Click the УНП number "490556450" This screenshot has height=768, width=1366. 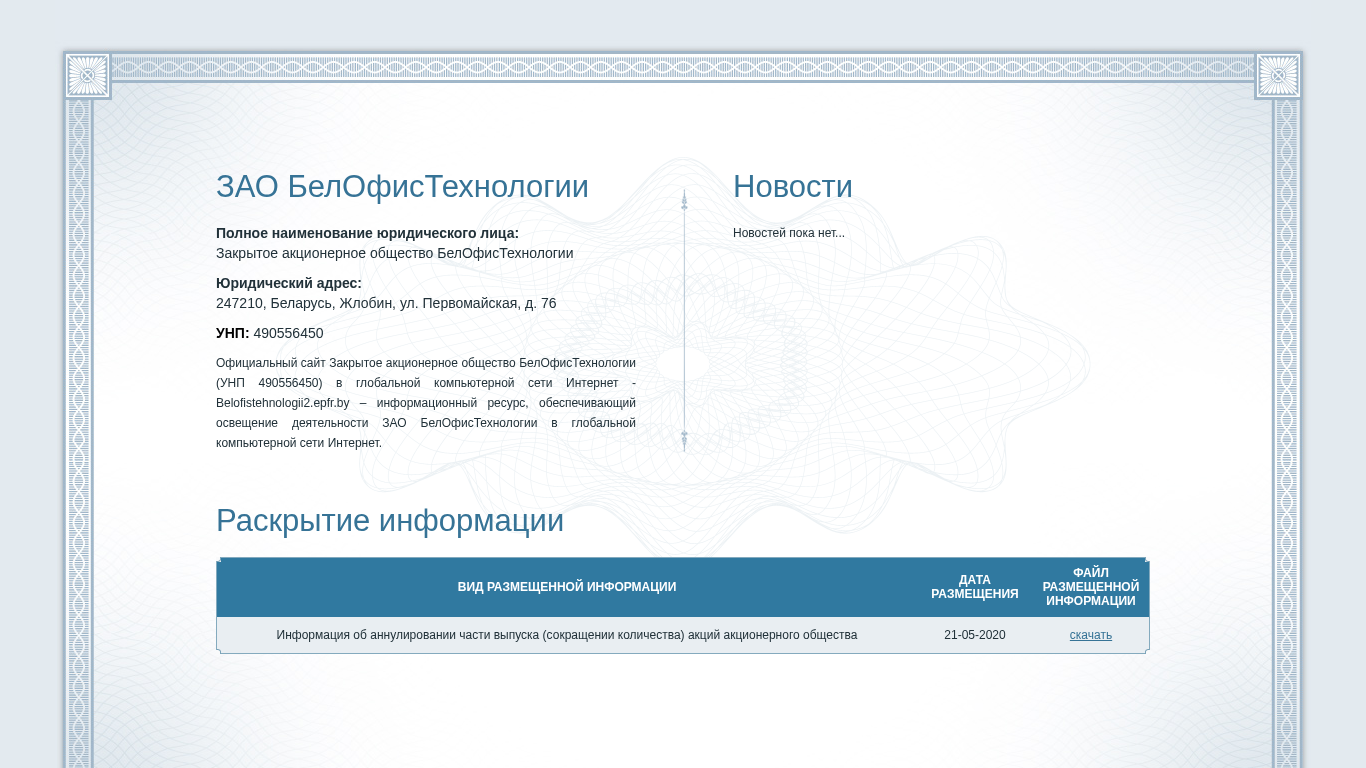[288, 333]
